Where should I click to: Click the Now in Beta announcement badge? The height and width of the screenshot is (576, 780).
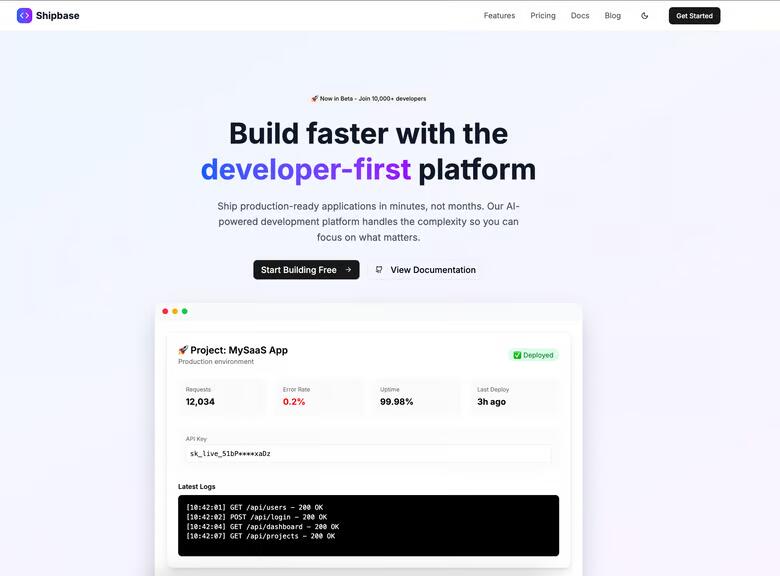click(x=369, y=98)
